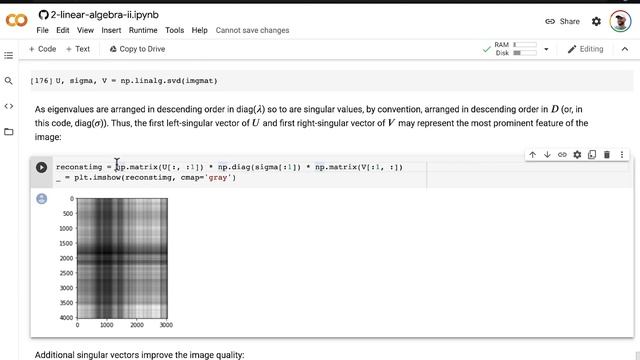Click the GitHub icon beside notebook title
The image size is (640, 360).
click(x=43, y=15)
